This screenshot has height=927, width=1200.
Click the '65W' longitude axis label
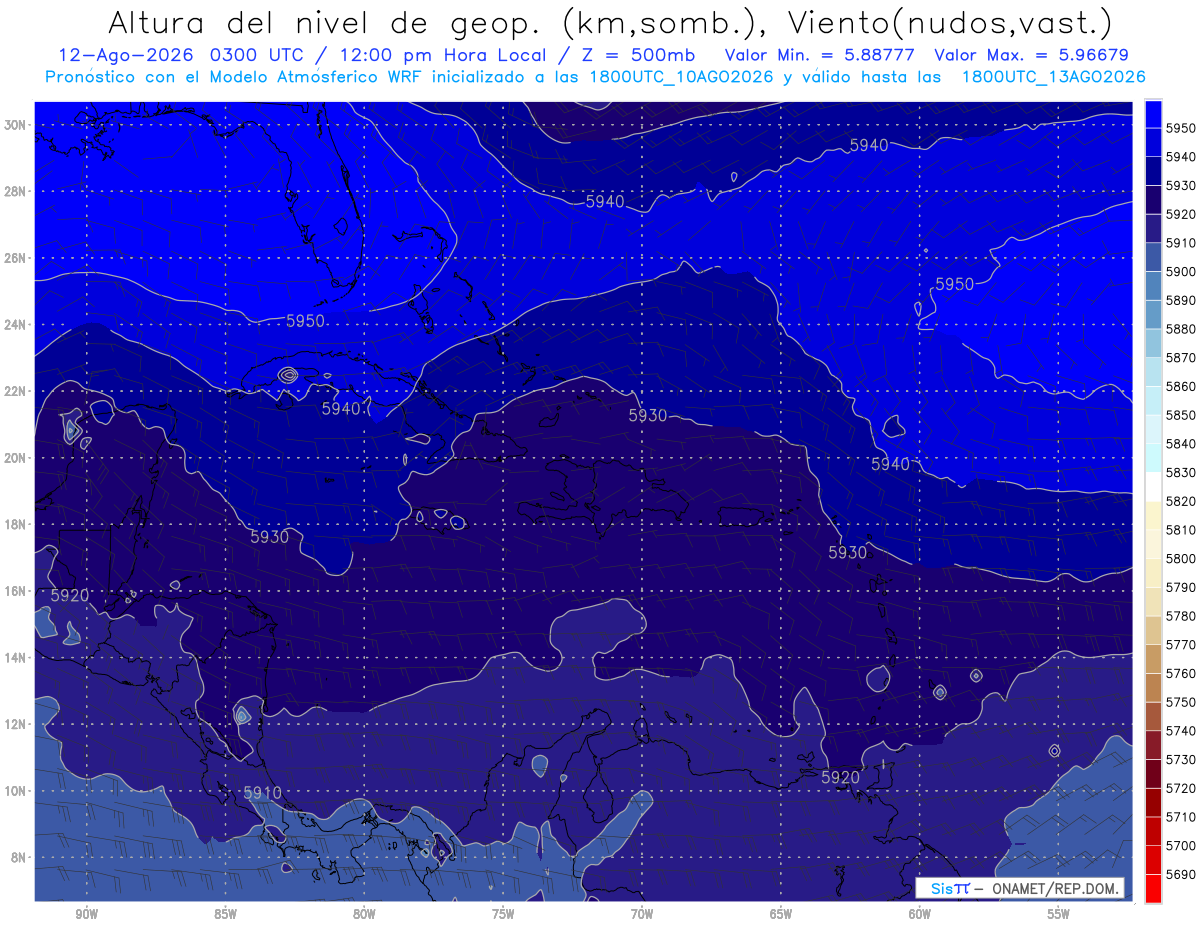[x=781, y=914]
